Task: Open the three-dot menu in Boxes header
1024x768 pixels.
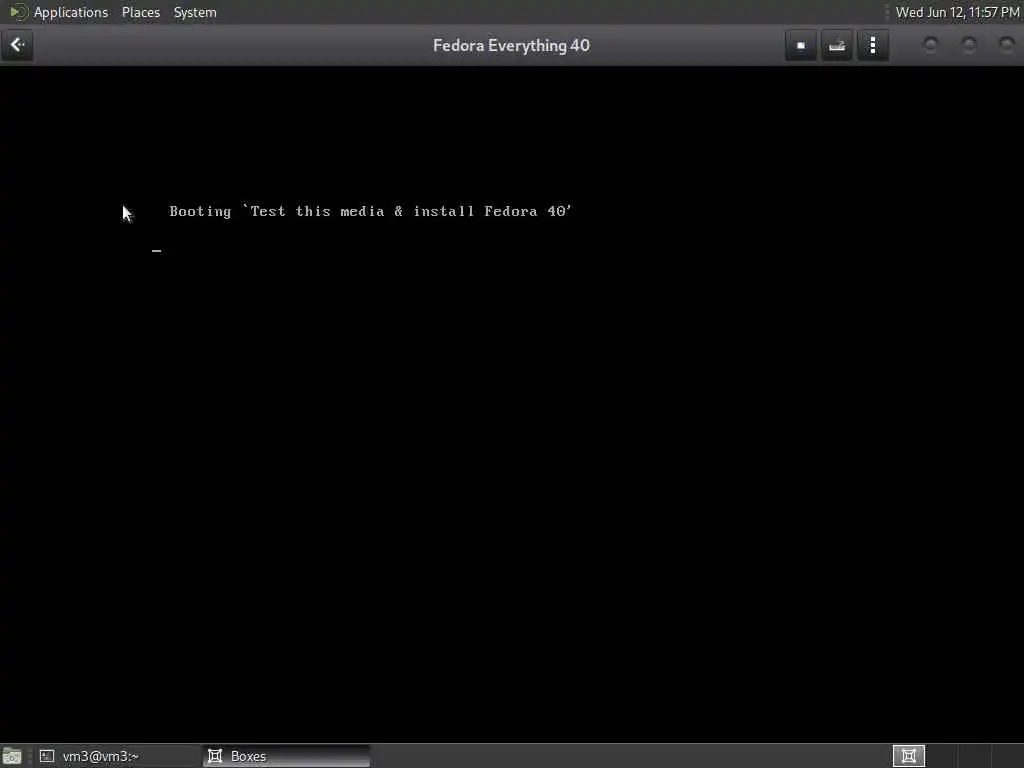Action: (x=873, y=46)
